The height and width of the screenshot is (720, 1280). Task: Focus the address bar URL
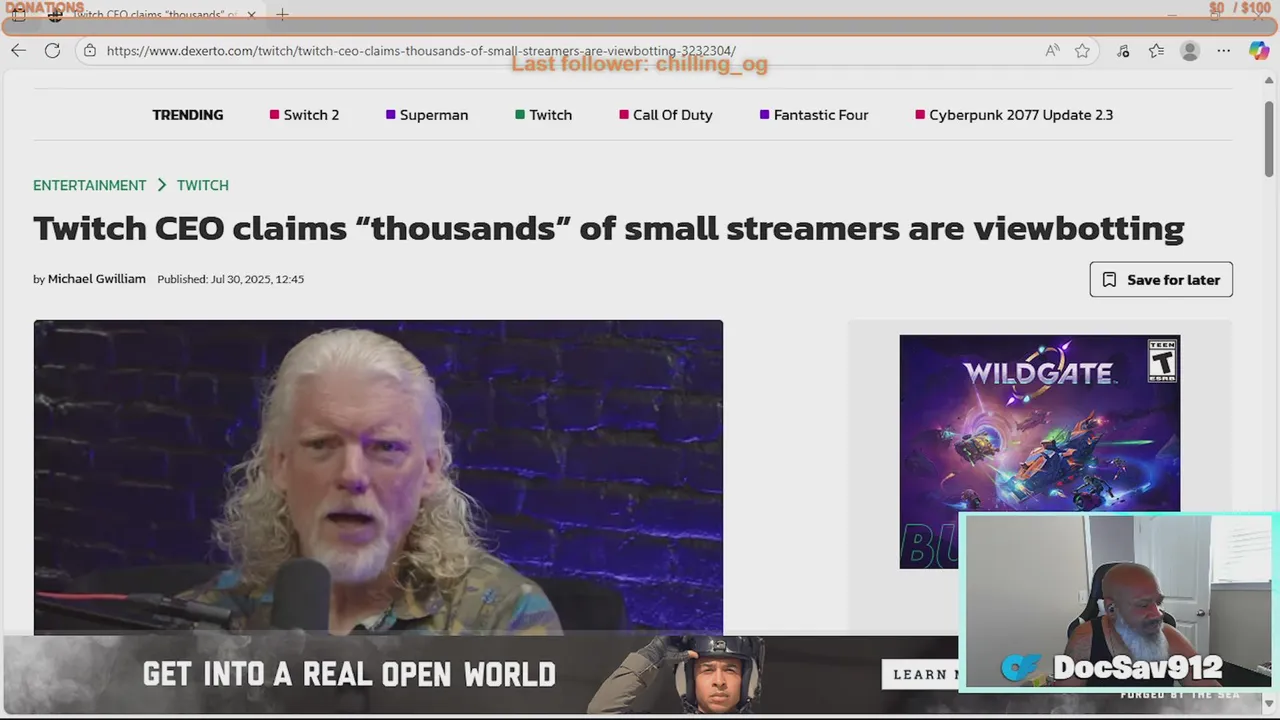click(x=421, y=50)
